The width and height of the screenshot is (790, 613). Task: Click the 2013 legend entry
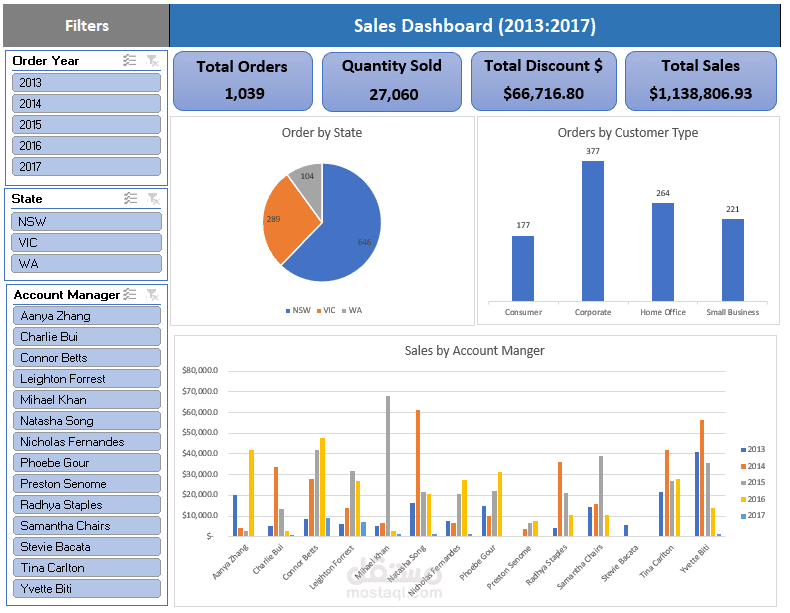pos(753,449)
